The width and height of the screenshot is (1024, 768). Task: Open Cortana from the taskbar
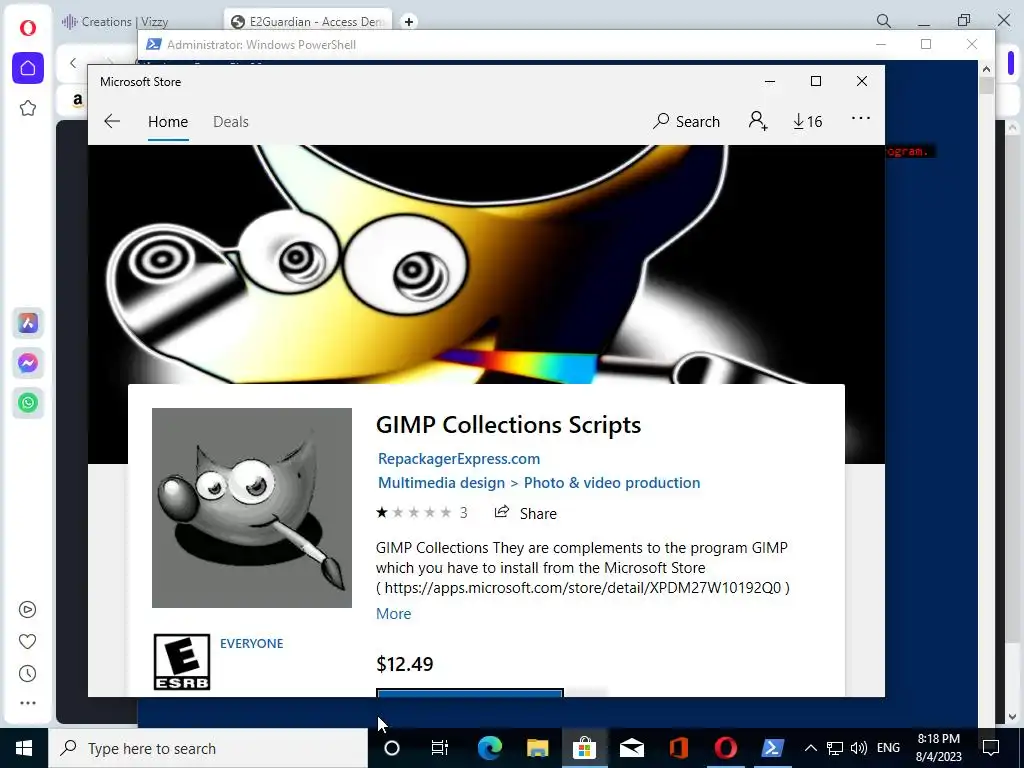click(x=392, y=748)
